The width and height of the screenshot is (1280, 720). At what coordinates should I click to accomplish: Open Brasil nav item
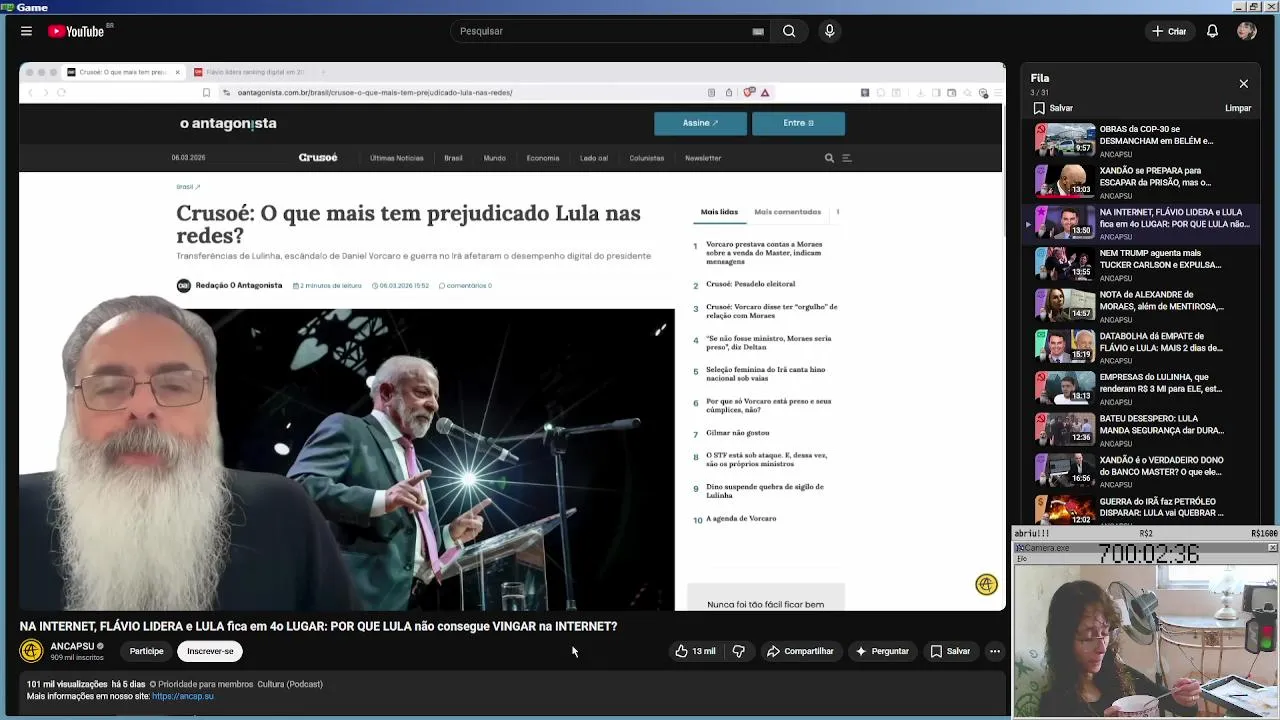point(453,158)
